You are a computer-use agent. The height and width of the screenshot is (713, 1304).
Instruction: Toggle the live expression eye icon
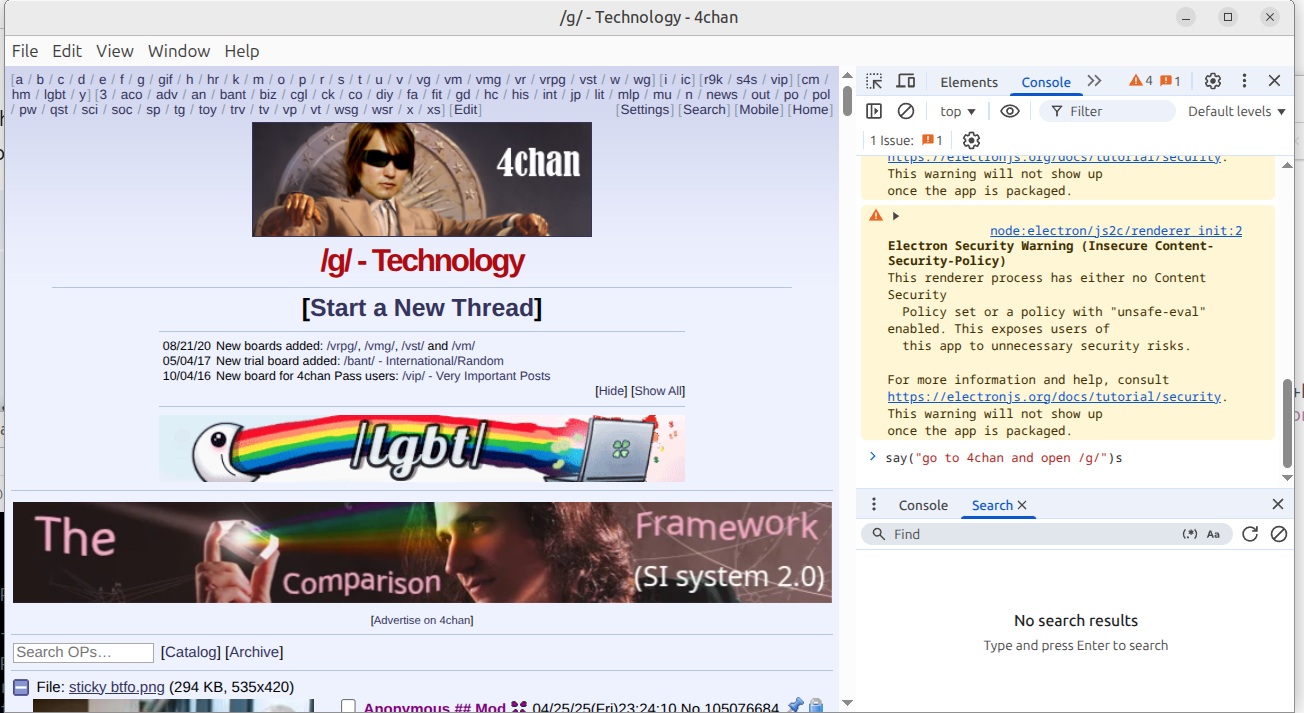pos(1010,111)
